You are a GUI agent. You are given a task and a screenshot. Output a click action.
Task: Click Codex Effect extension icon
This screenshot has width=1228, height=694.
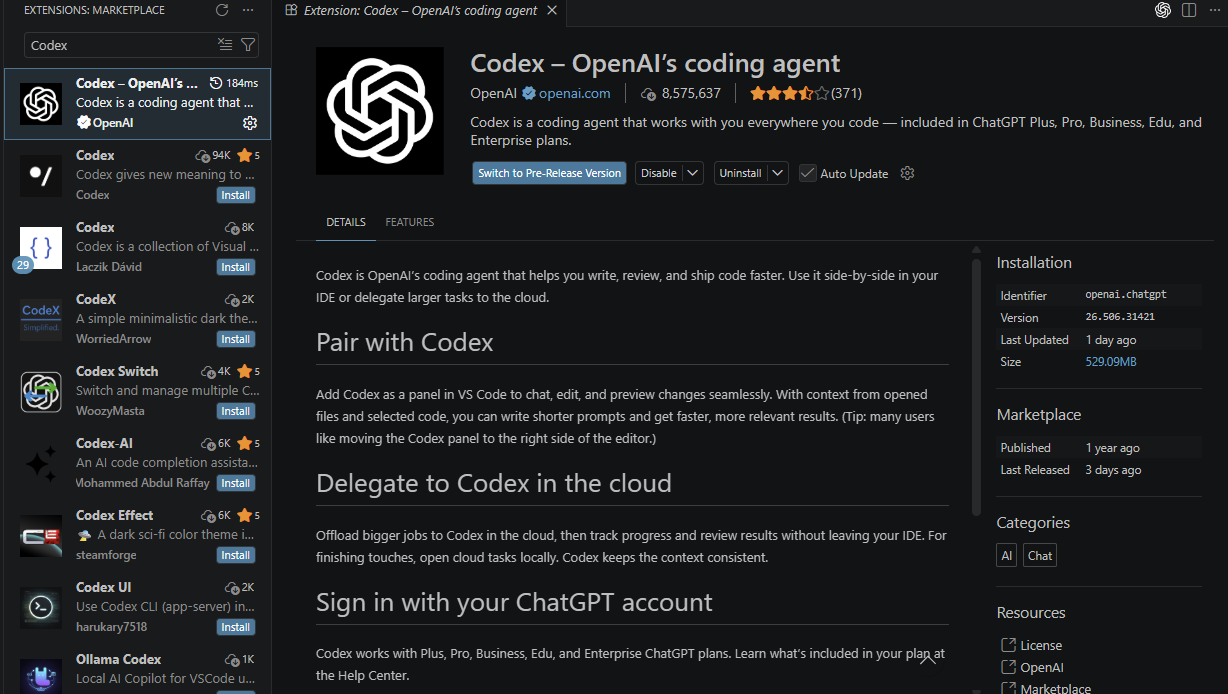point(41,535)
